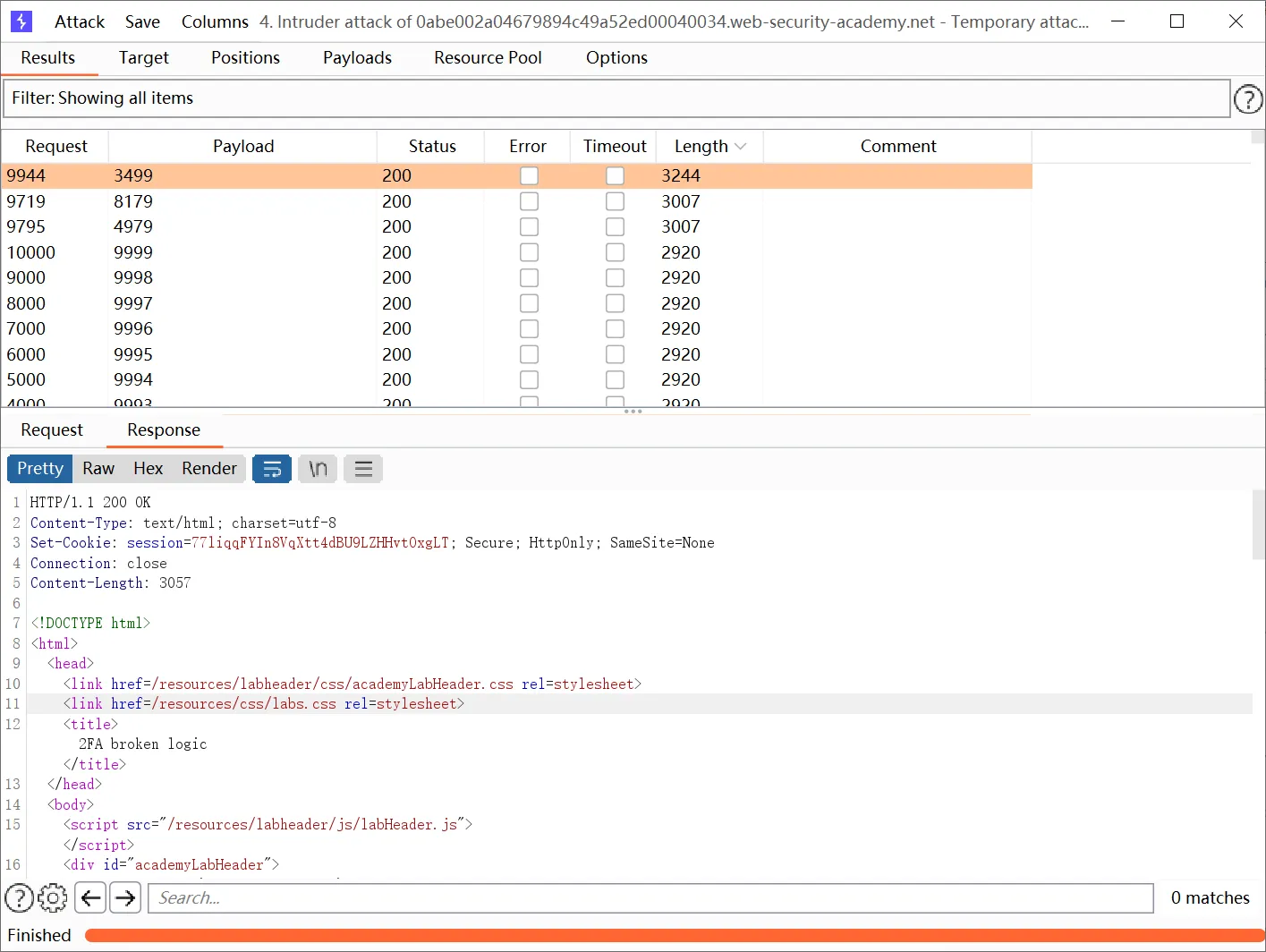Click the response Search input field
This screenshot has width=1266, height=952.
tap(650, 897)
